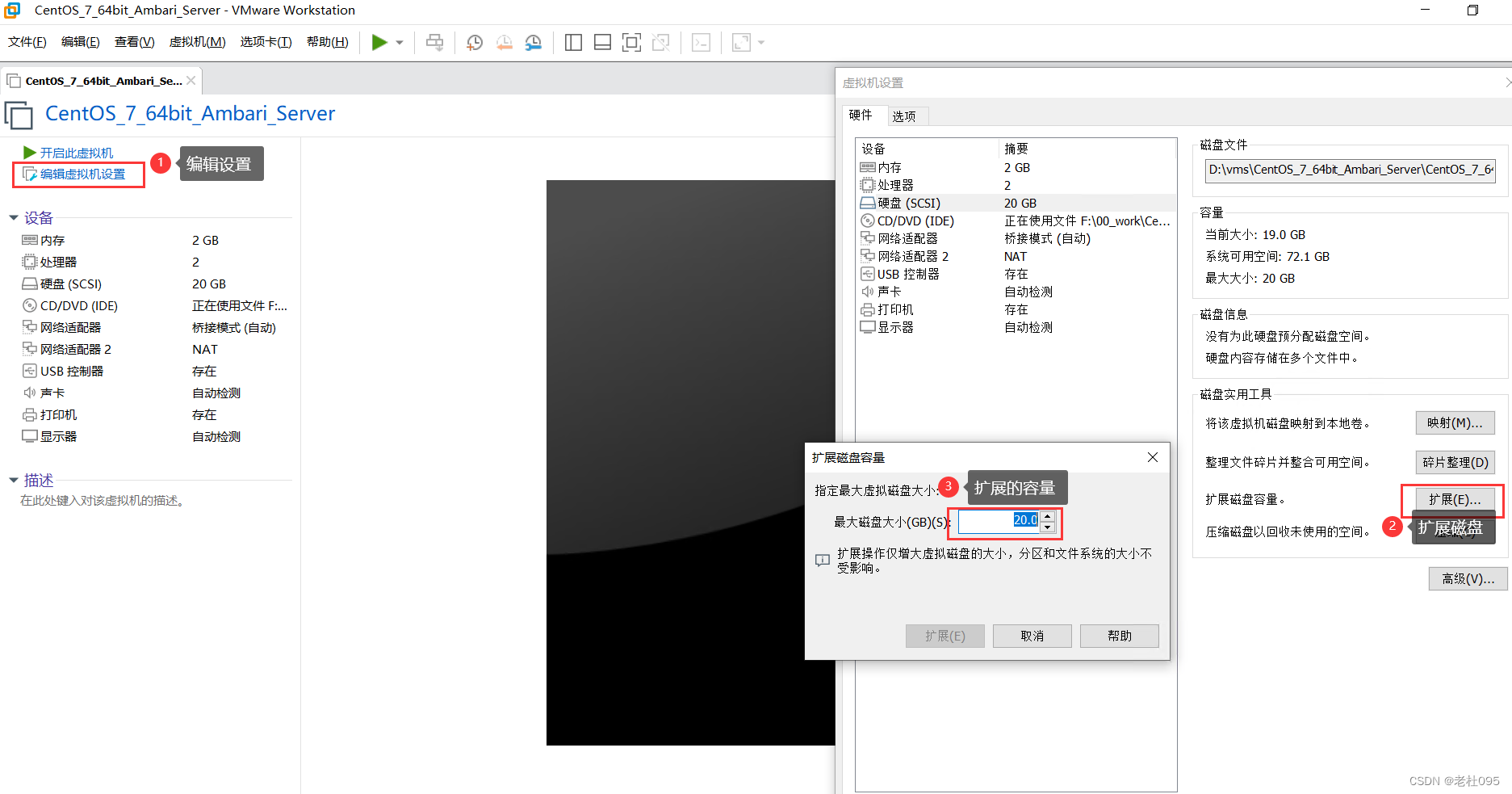1512x794 pixels.
Task: Click the VM screen preview thumbnail
Action: tap(691, 462)
